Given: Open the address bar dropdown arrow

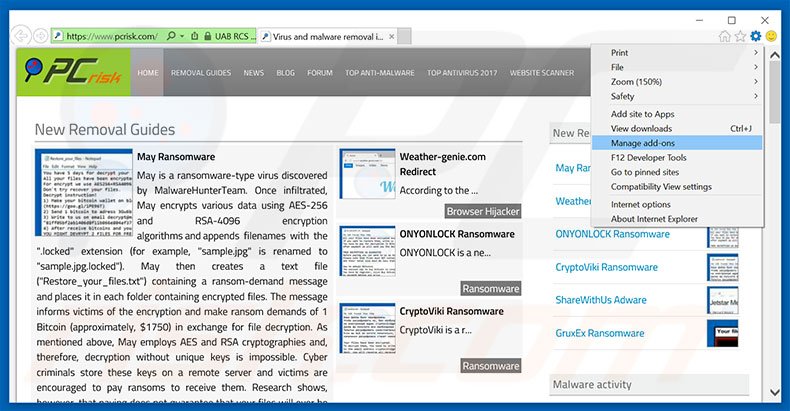Looking at the screenshot, I should tap(182, 36).
